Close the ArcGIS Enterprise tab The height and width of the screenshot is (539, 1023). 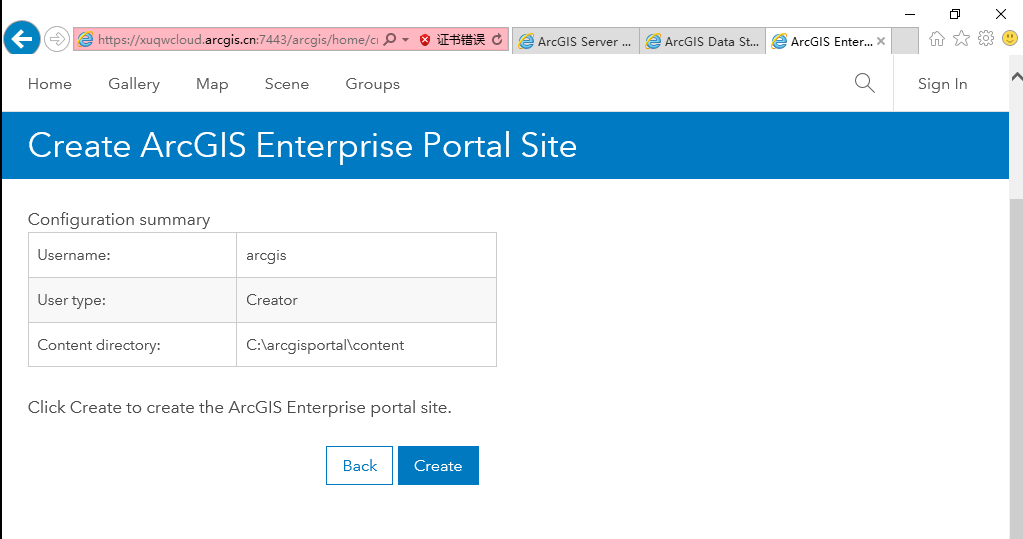(x=881, y=41)
